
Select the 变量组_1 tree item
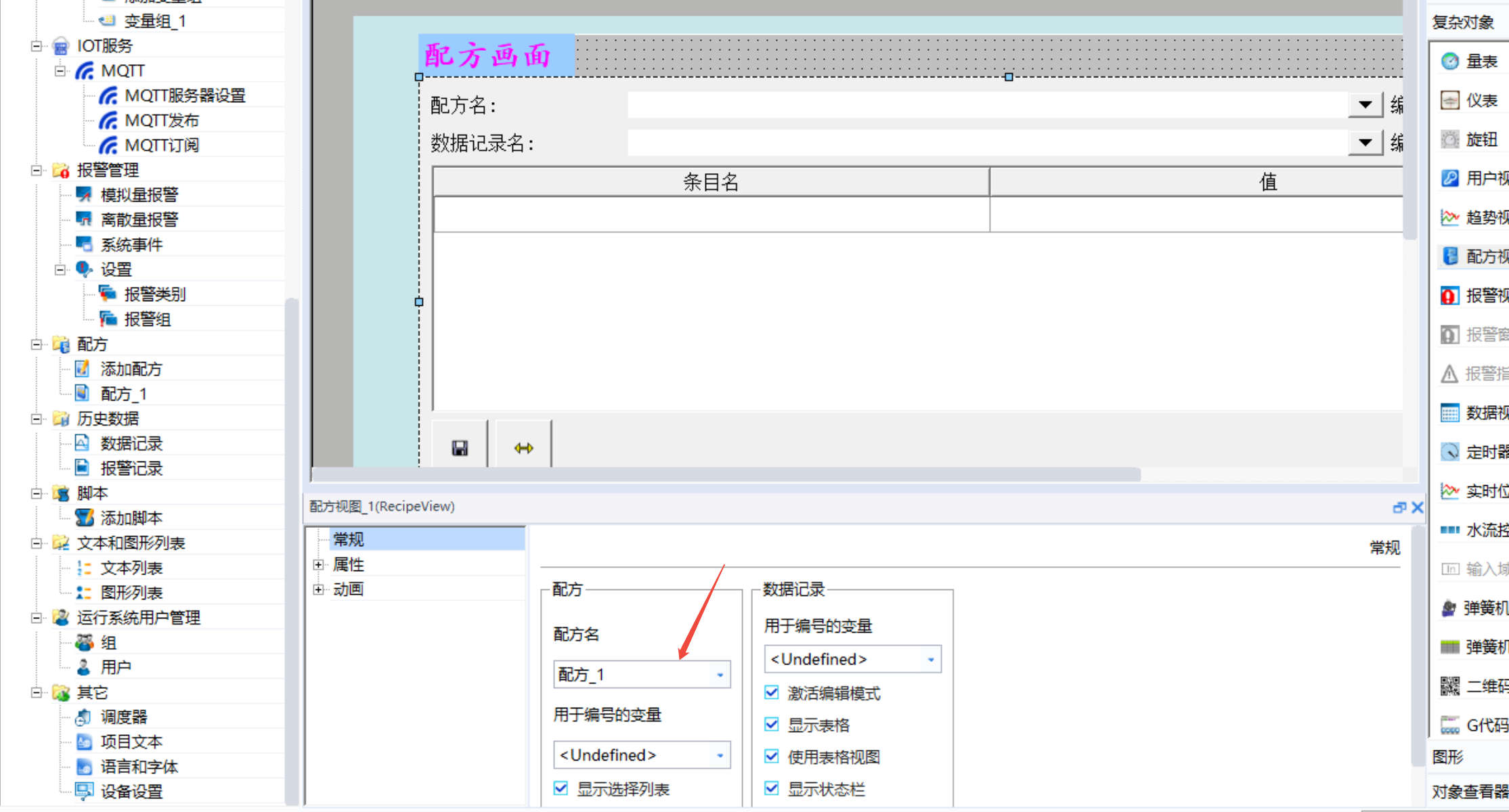tap(154, 21)
